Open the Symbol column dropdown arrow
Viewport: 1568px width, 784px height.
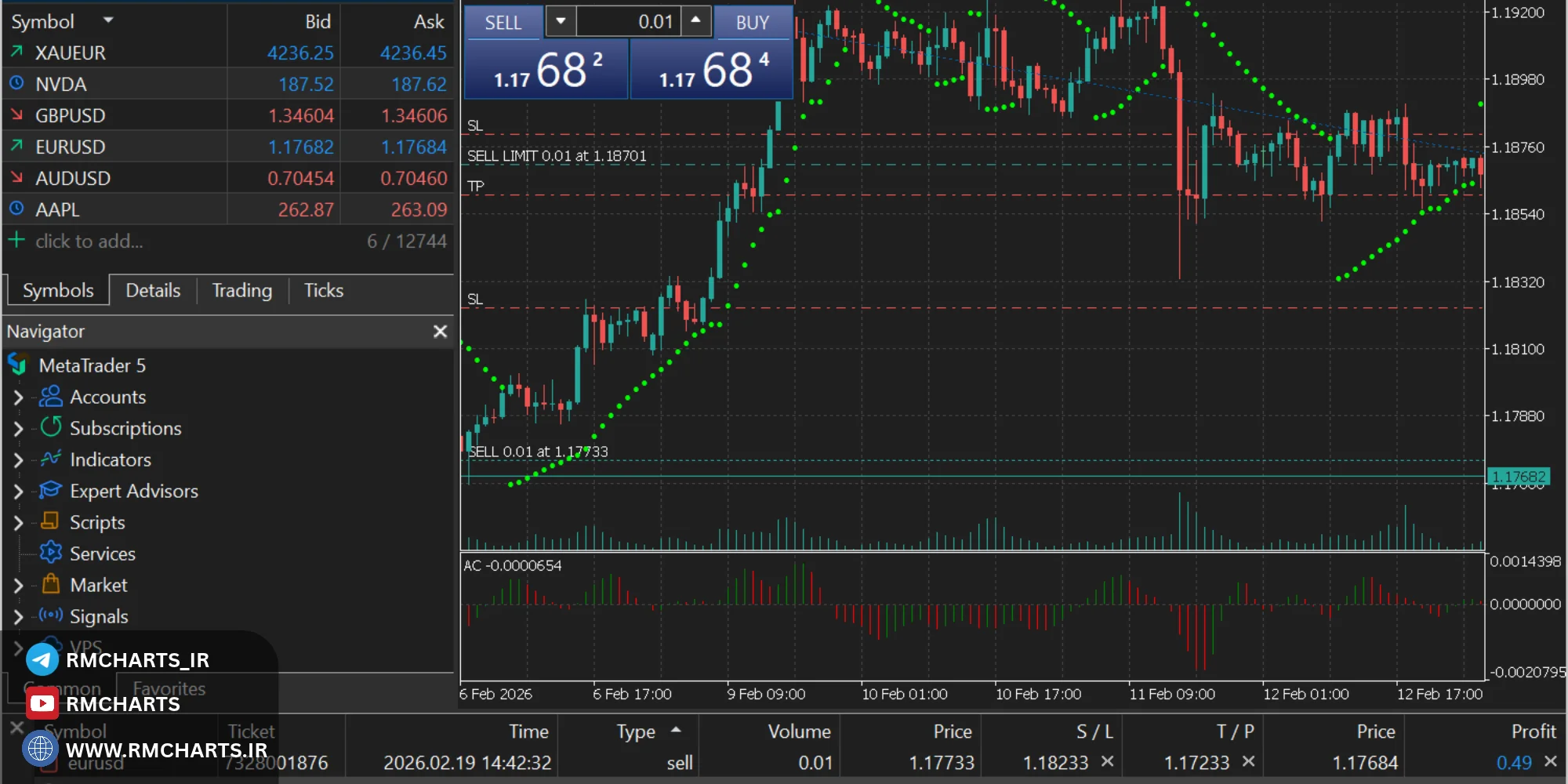(x=108, y=20)
